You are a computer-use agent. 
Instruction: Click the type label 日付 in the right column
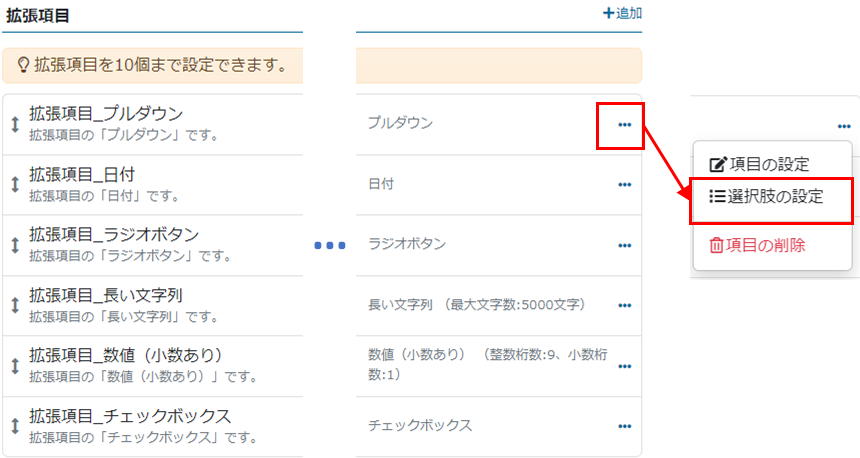point(381,184)
